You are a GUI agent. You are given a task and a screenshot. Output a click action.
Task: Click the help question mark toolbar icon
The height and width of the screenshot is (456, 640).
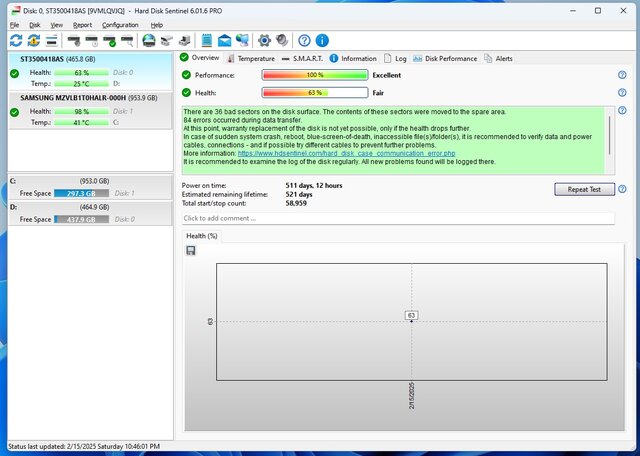click(303, 41)
